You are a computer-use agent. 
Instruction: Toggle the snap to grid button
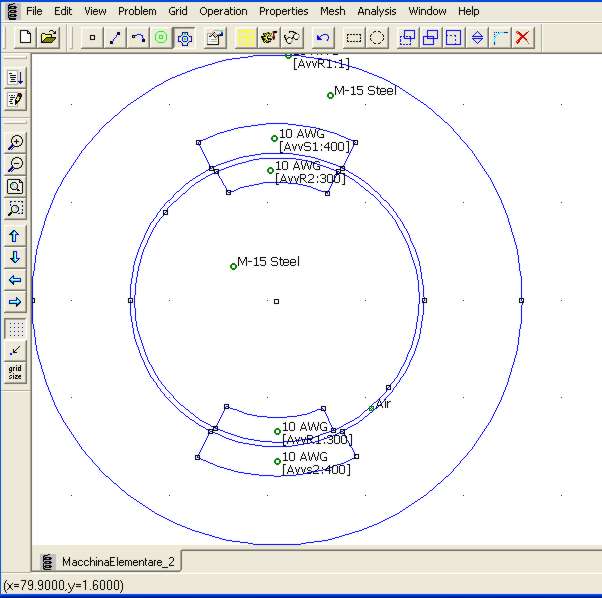coord(15,350)
